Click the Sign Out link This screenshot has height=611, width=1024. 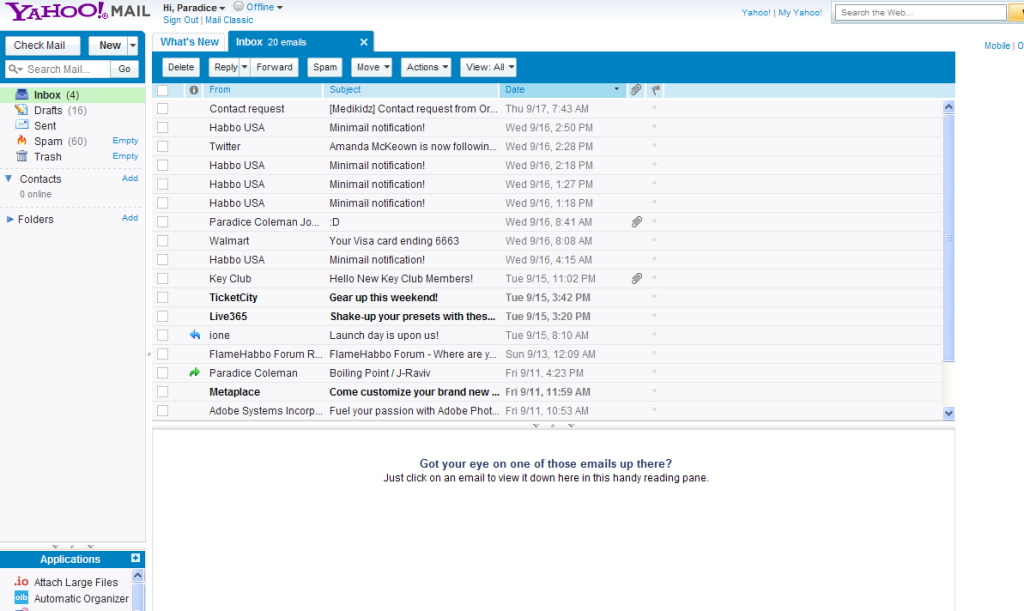pyautogui.click(x=180, y=20)
